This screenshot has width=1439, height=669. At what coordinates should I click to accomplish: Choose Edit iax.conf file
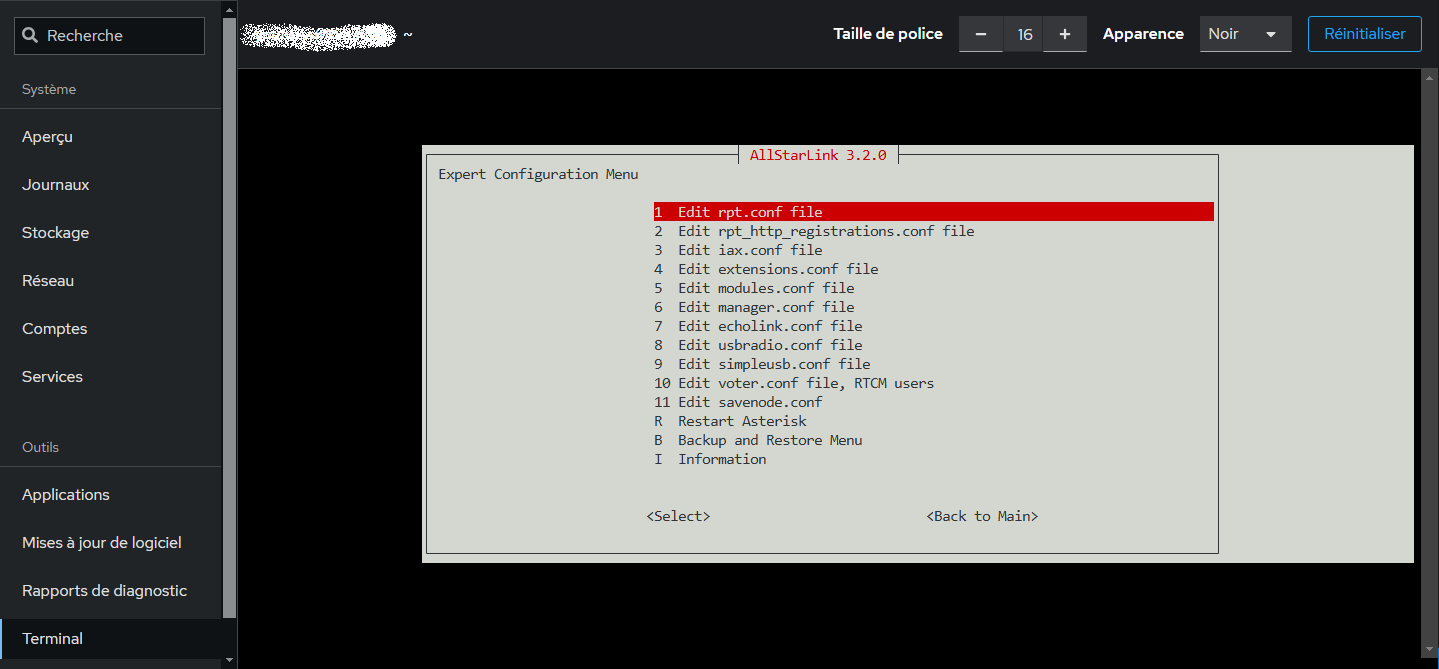(738, 250)
